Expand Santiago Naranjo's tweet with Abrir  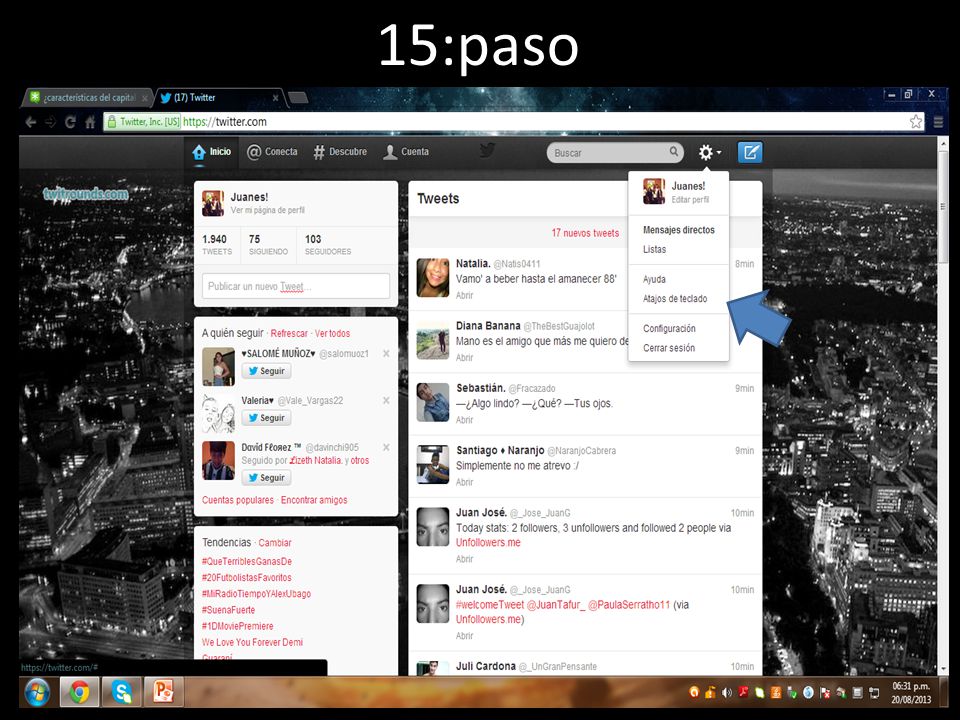[464, 482]
